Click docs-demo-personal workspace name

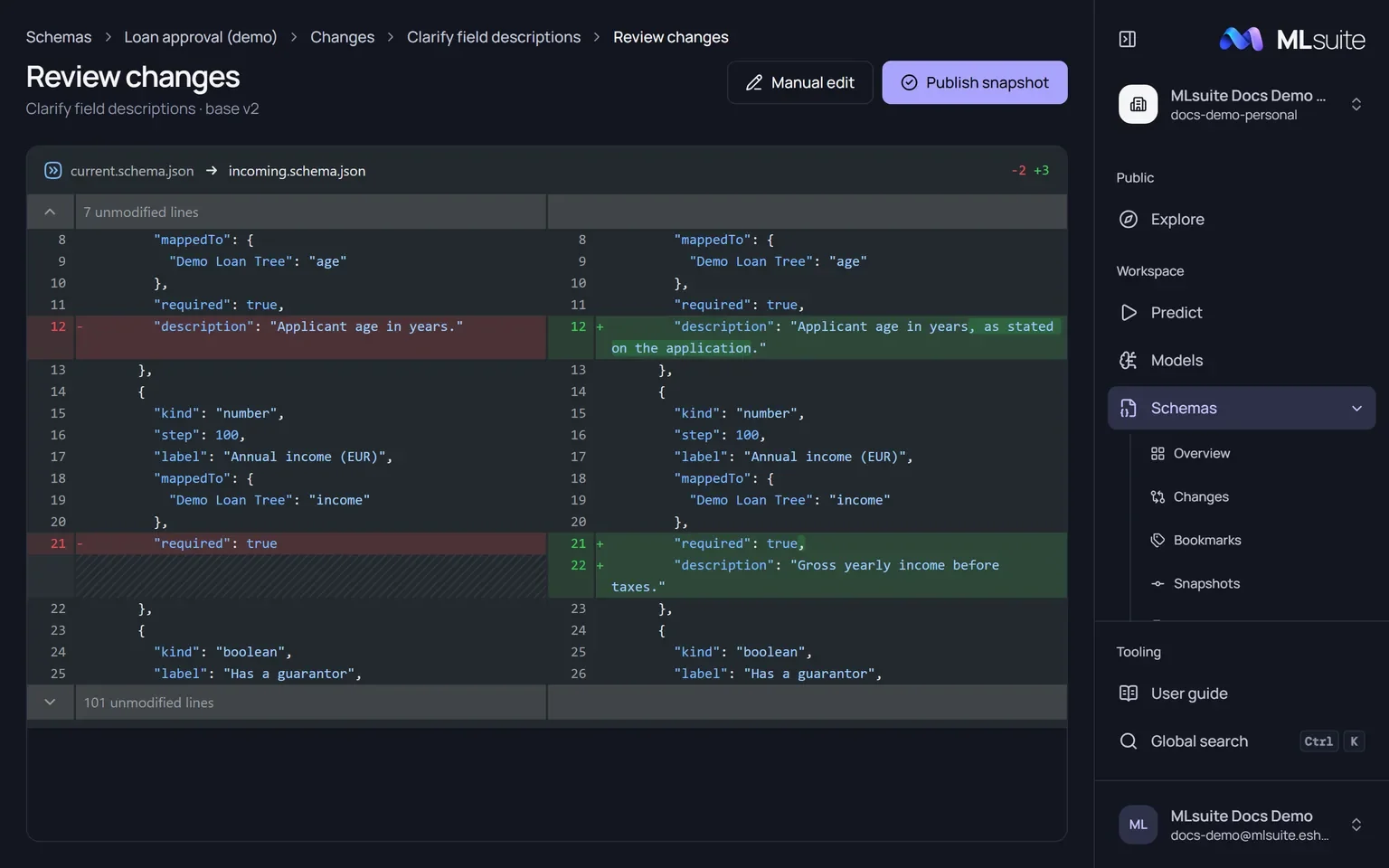point(1233,115)
